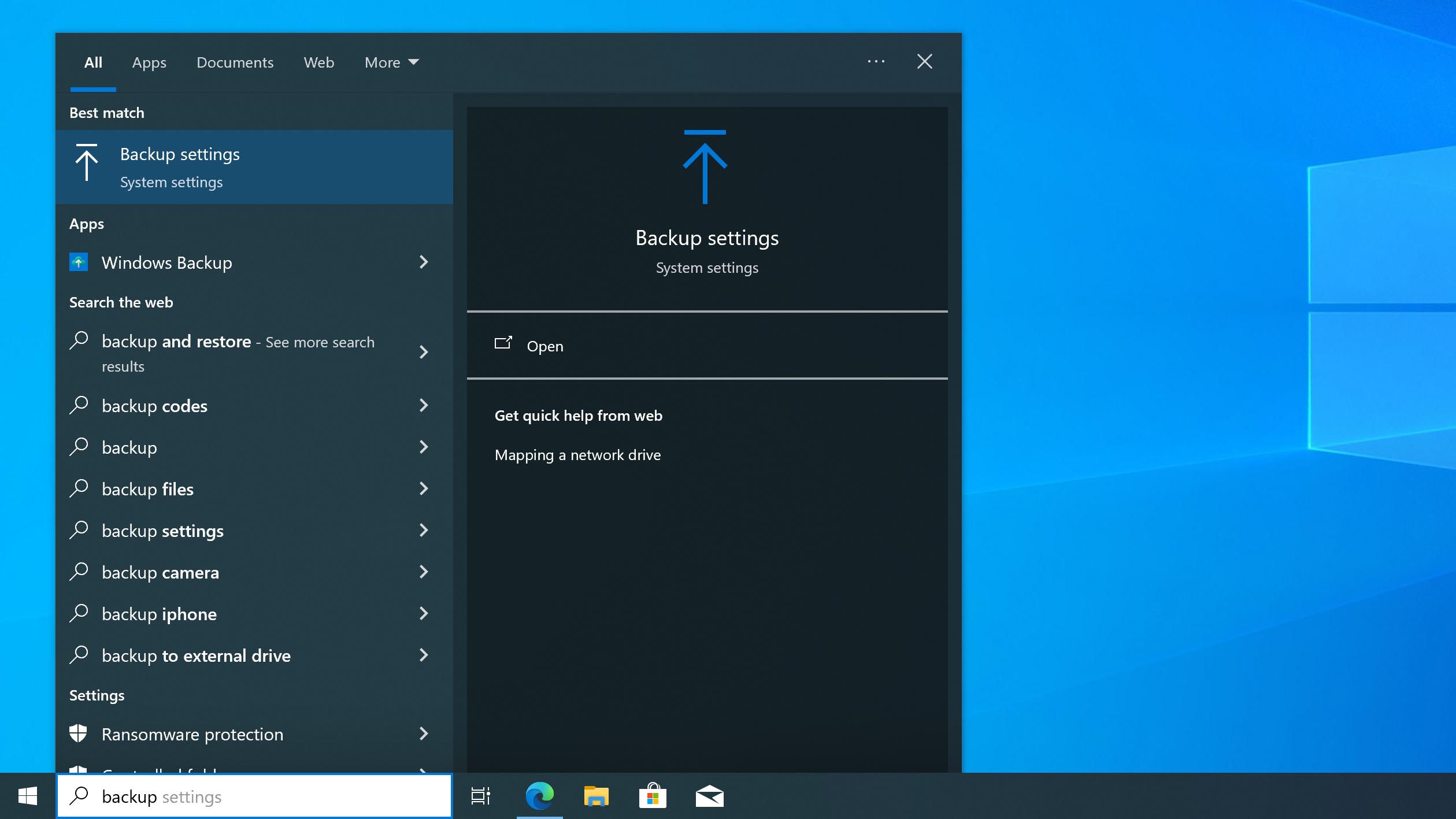1456x819 pixels.
Task: Click the Ransomware protection shield icon
Action: (79, 733)
